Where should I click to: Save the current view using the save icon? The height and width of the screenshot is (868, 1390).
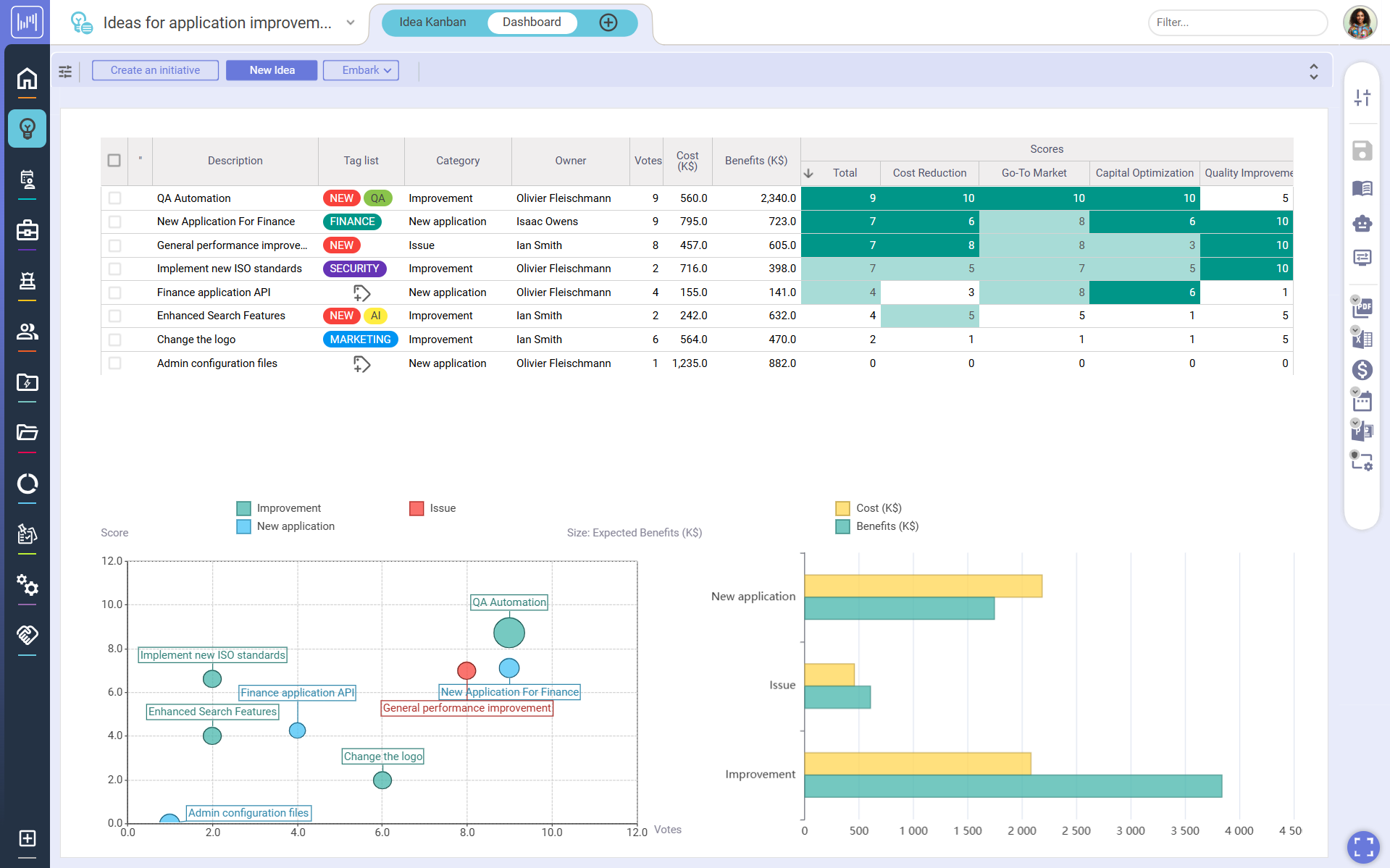click(1362, 151)
